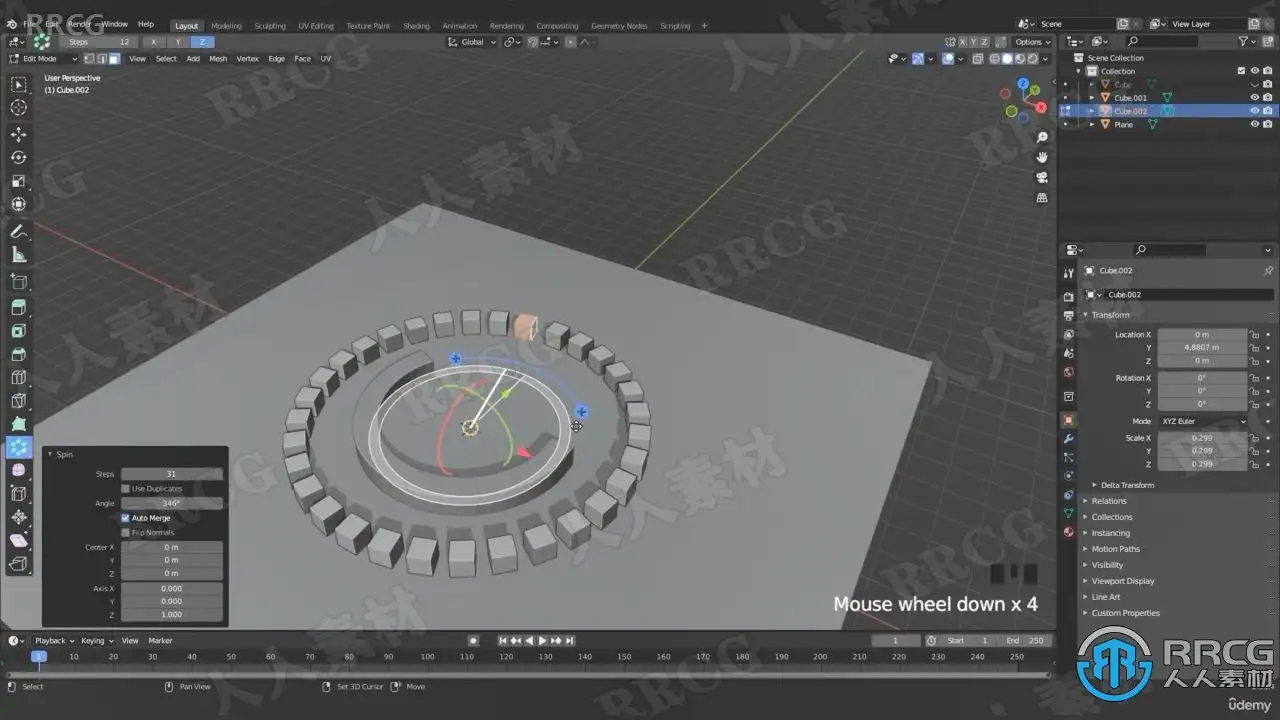Open XYZ Euler rotation mode dropdown
This screenshot has height=720, width=1280.
pos(1203,421)
